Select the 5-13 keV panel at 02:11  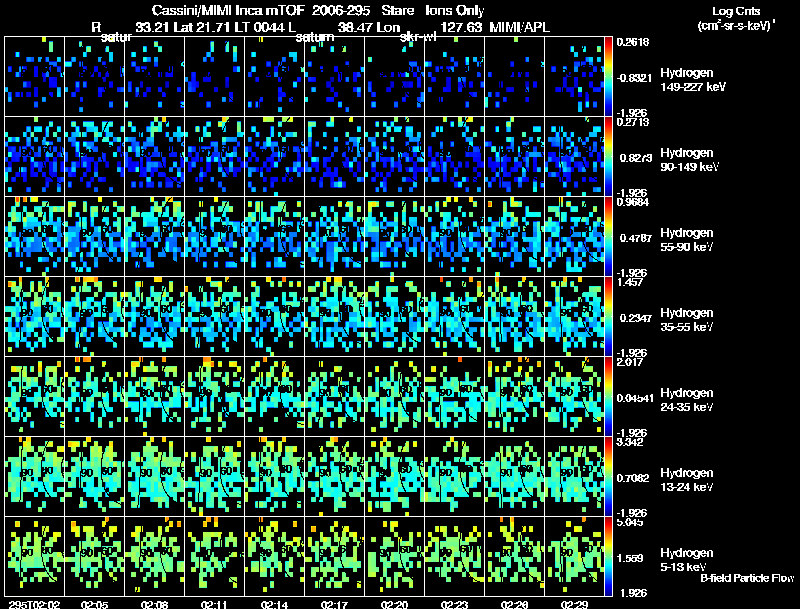click(x=214, y=556)
